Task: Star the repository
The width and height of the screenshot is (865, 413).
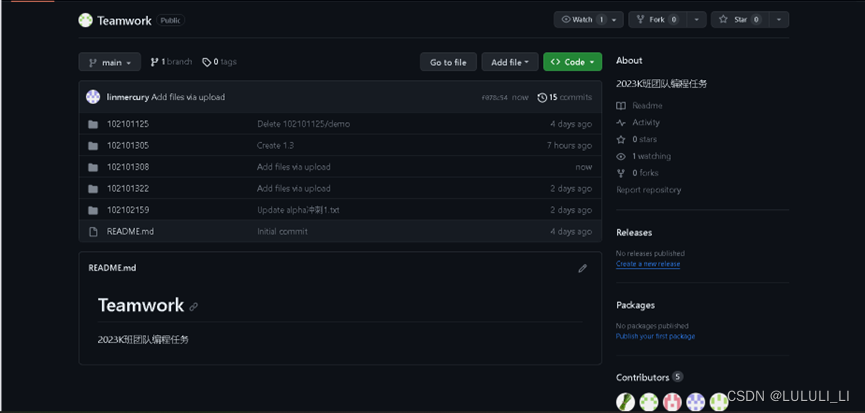Action: click(740, 19)
